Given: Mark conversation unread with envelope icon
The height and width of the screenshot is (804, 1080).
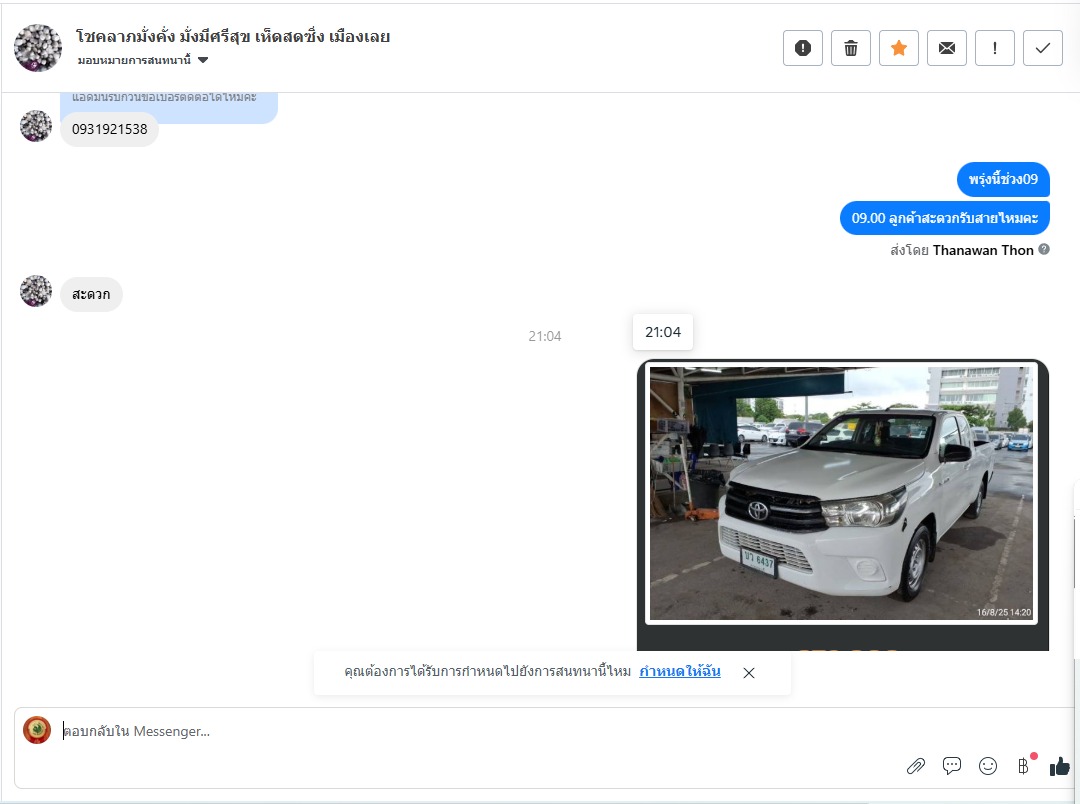Looking at the screenshot, I should [x=946, y=48].
